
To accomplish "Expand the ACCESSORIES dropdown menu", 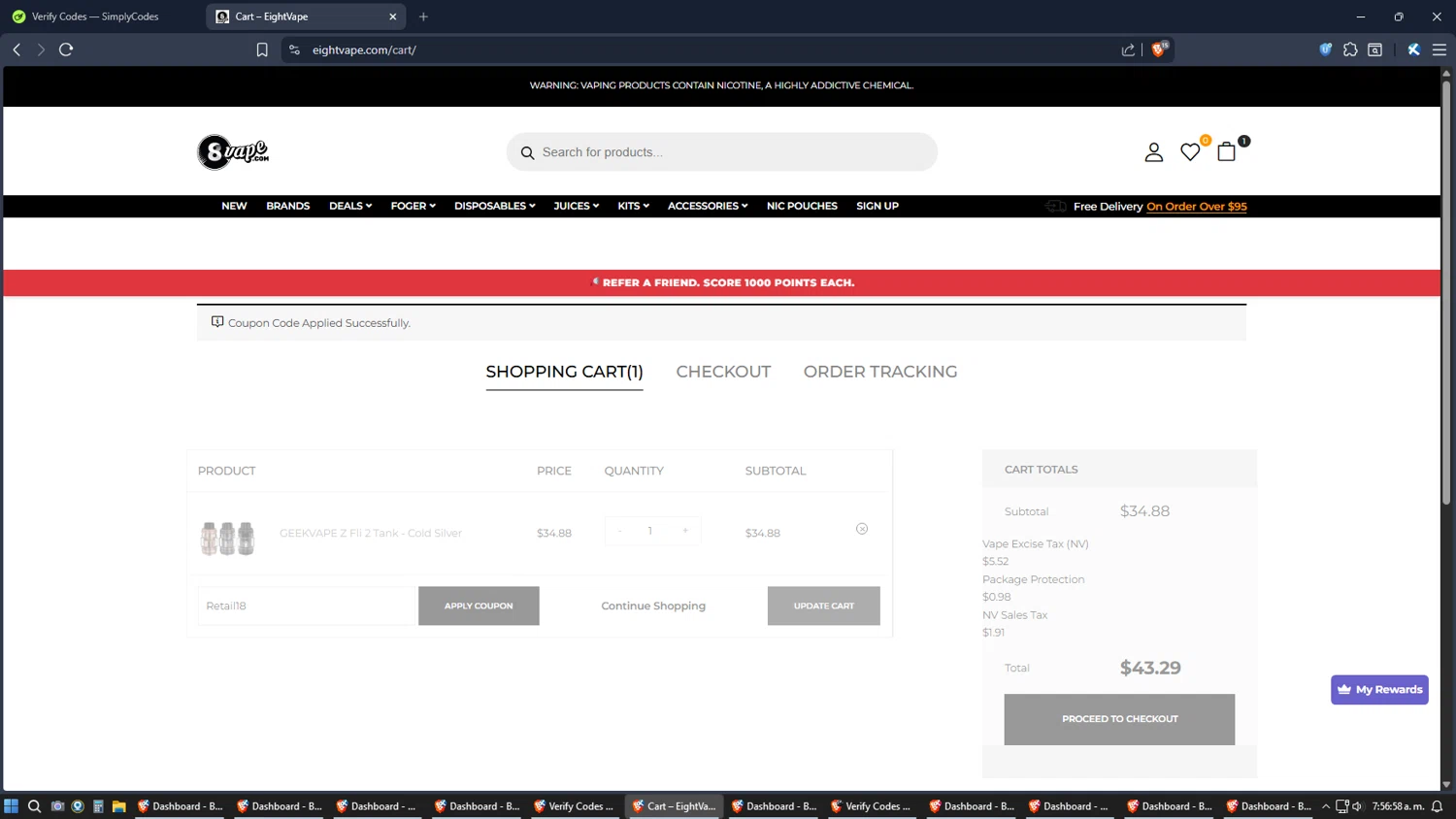I will click(708, 206).
